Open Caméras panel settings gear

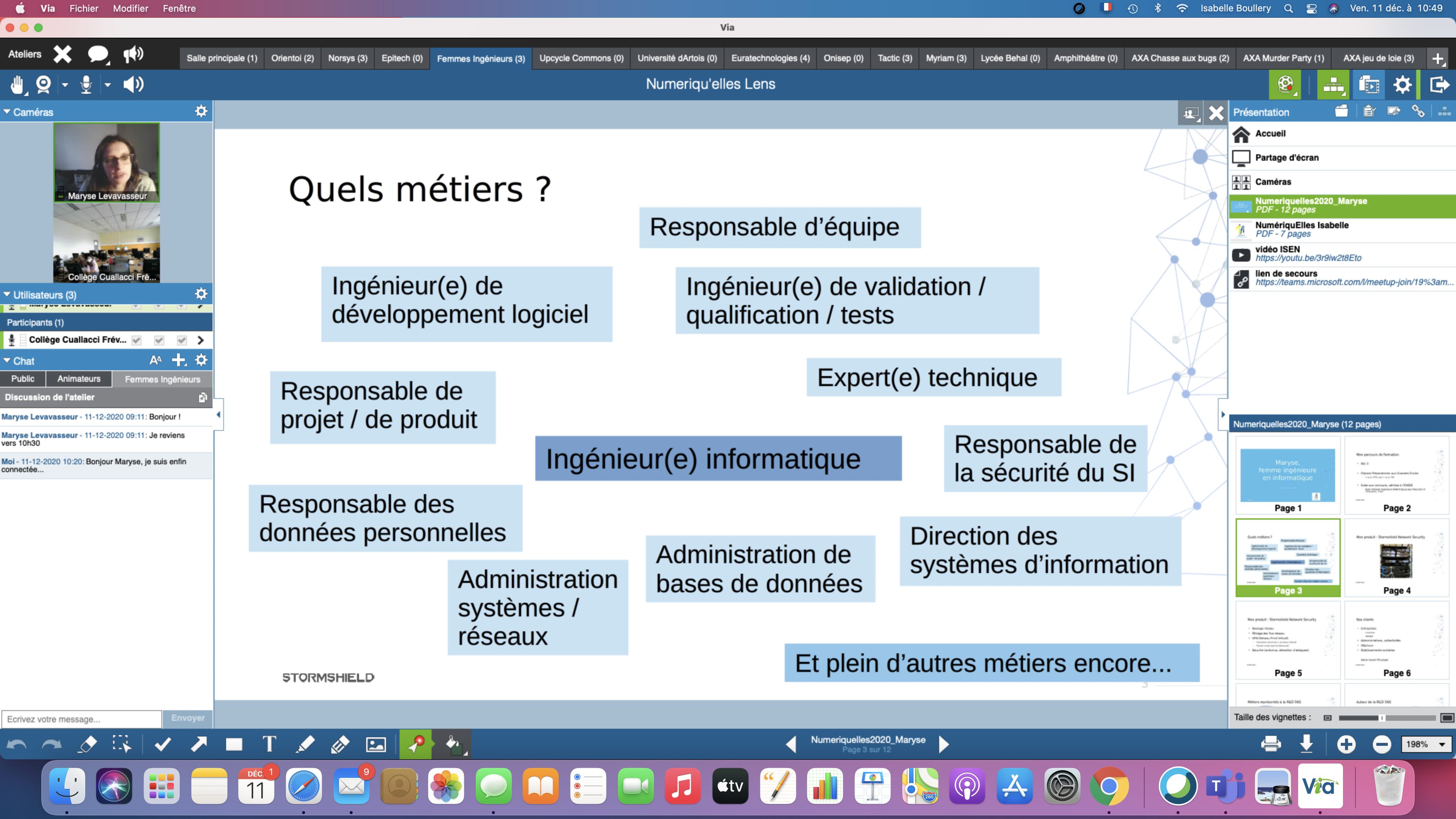click(200, 111)
